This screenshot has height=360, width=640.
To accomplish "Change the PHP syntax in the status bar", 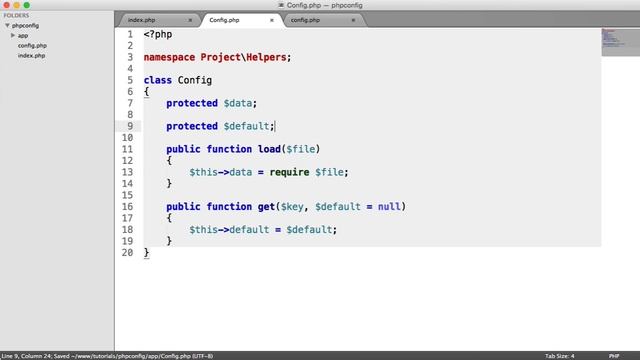I will (x=614, y=356).
